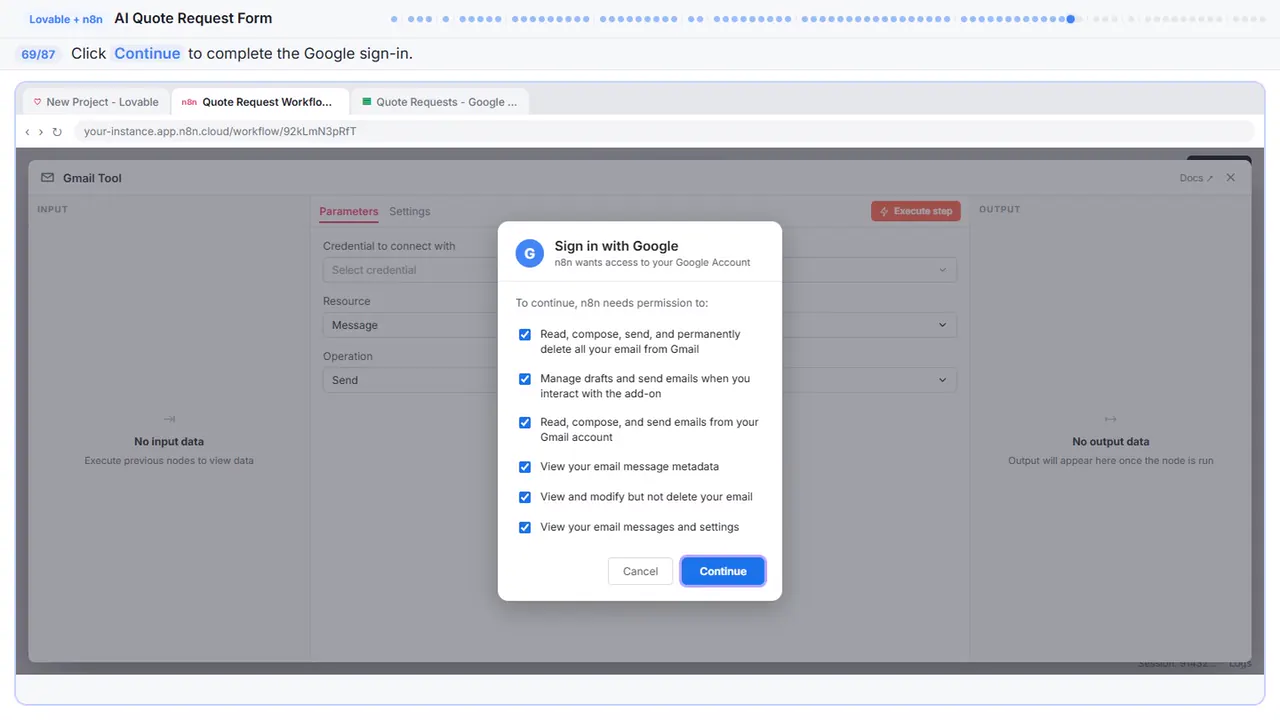Open the Docs link
This screenshot has height=720, width=1280.
pyautogui.click(x=1196, y=178)
